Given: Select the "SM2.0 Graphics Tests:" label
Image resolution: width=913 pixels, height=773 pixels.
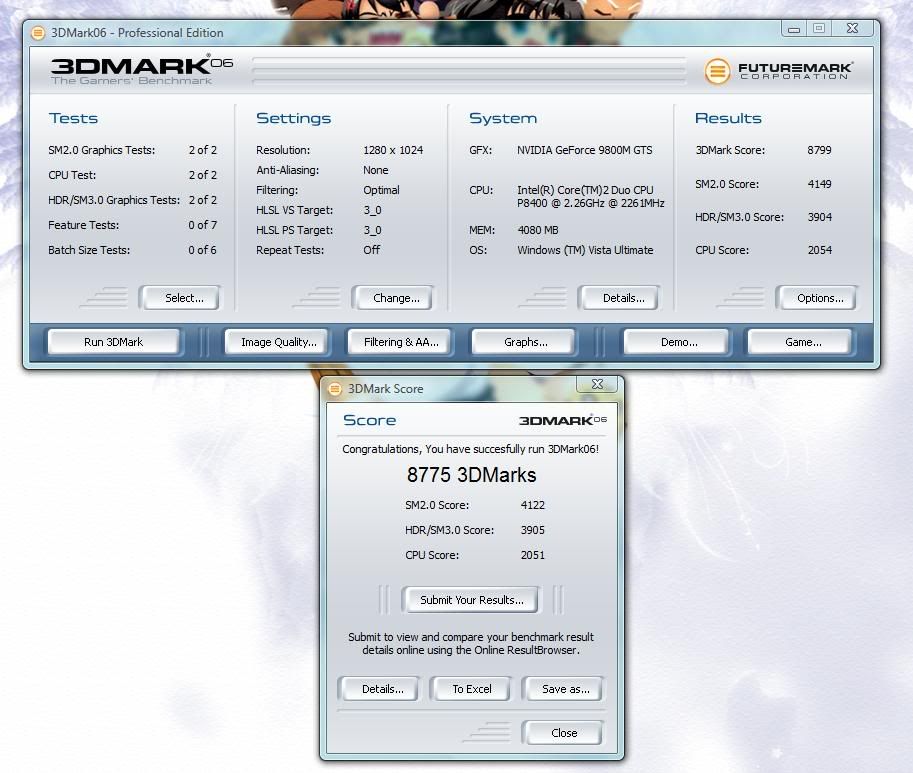Looking at the screenshot, I should tap(102, 150).
